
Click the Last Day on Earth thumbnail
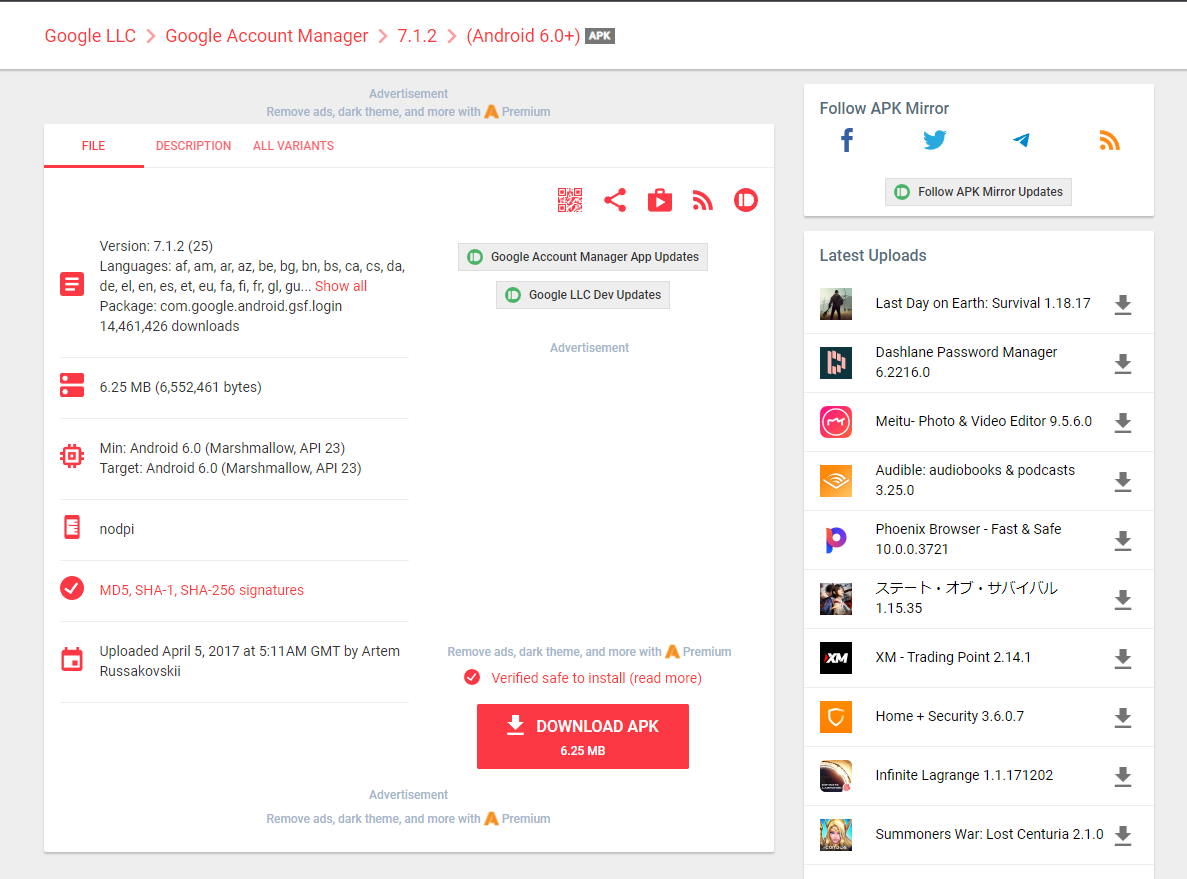(836, 304)
